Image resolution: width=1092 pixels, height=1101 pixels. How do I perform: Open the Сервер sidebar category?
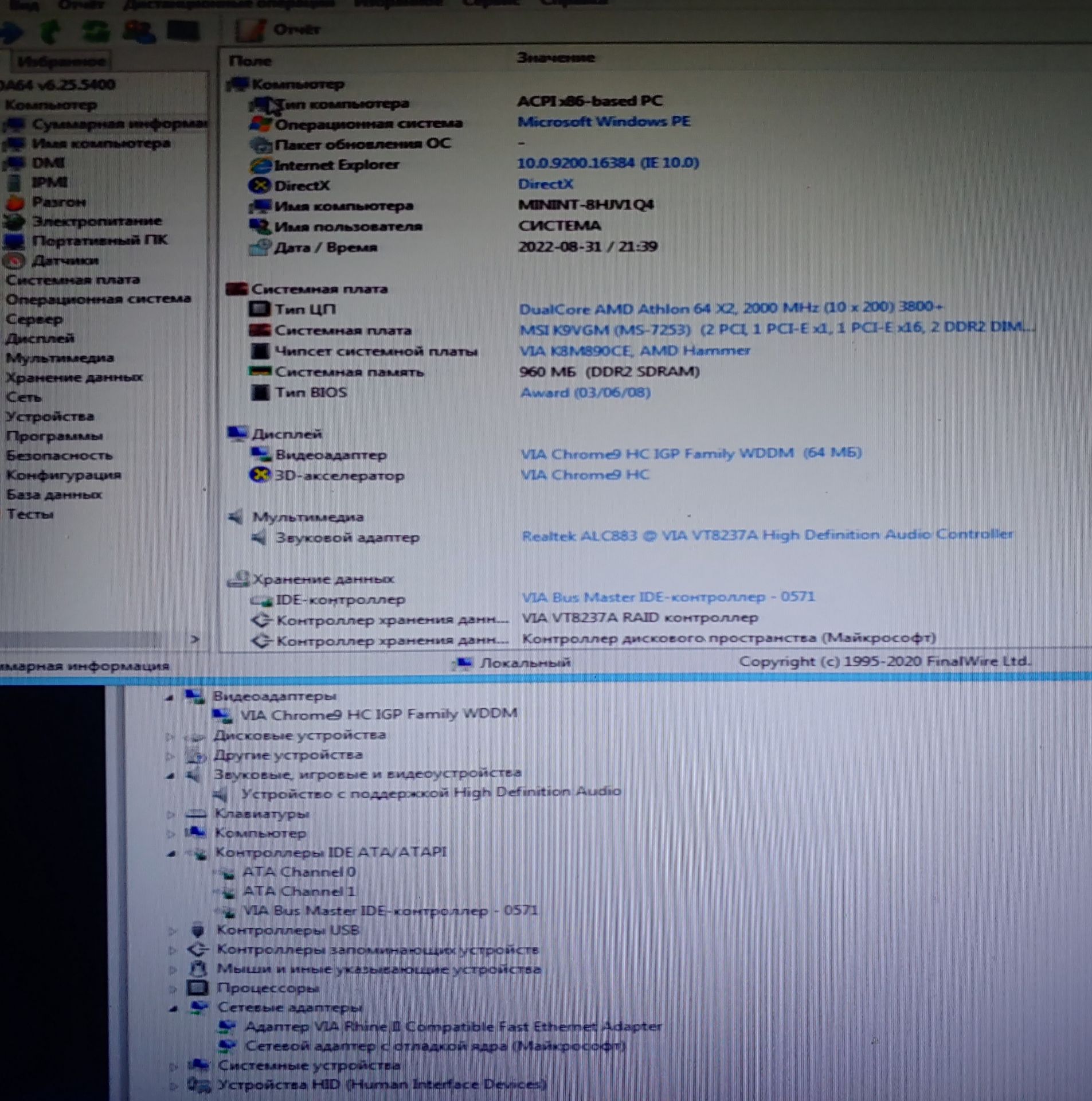click(x=34, y=319)
